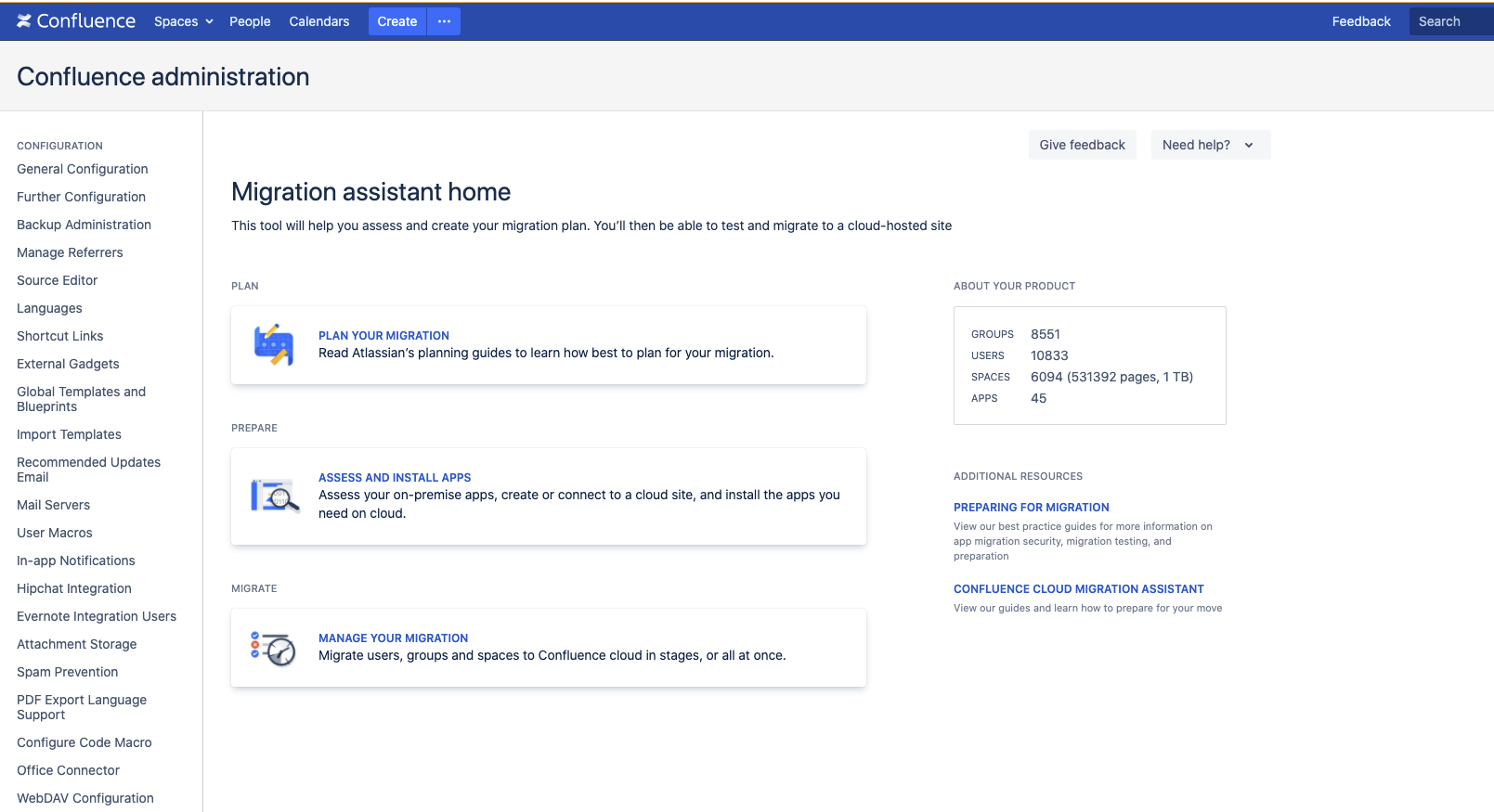Click the Plan your migration icon

(x=274, y=345)
